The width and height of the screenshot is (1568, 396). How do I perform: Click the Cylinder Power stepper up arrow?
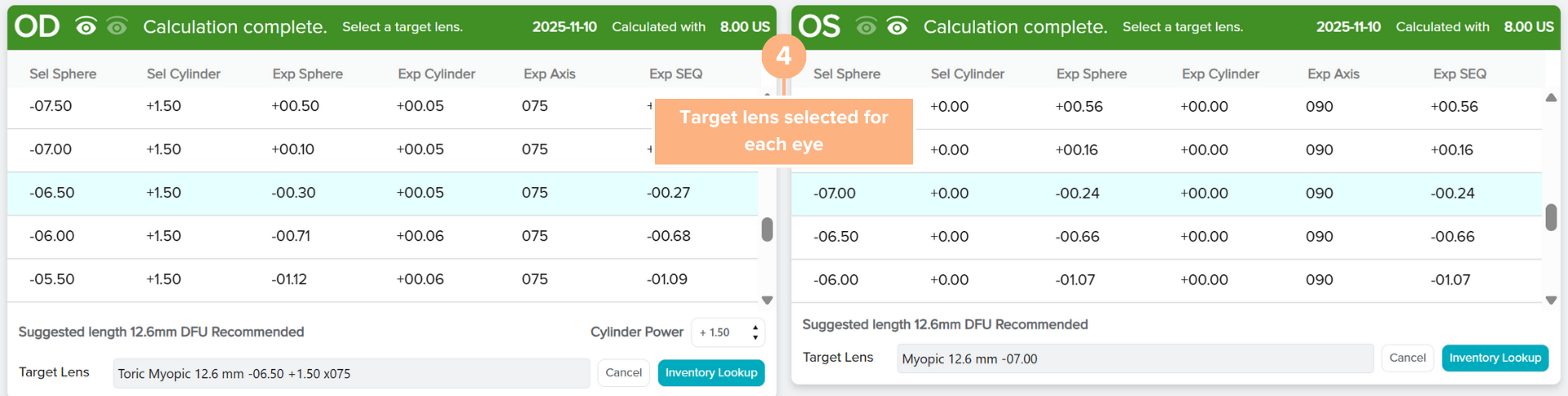tap(755, 327)
